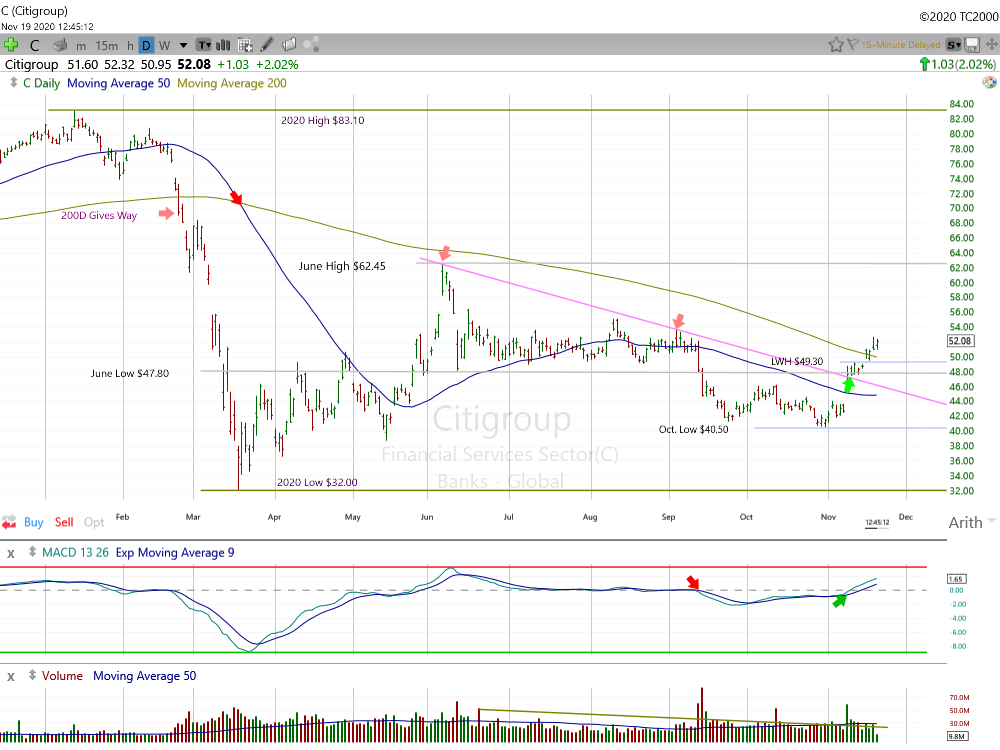Click the MACD 13 26 label
The image size is (1000, 750).
coord(75,552)
